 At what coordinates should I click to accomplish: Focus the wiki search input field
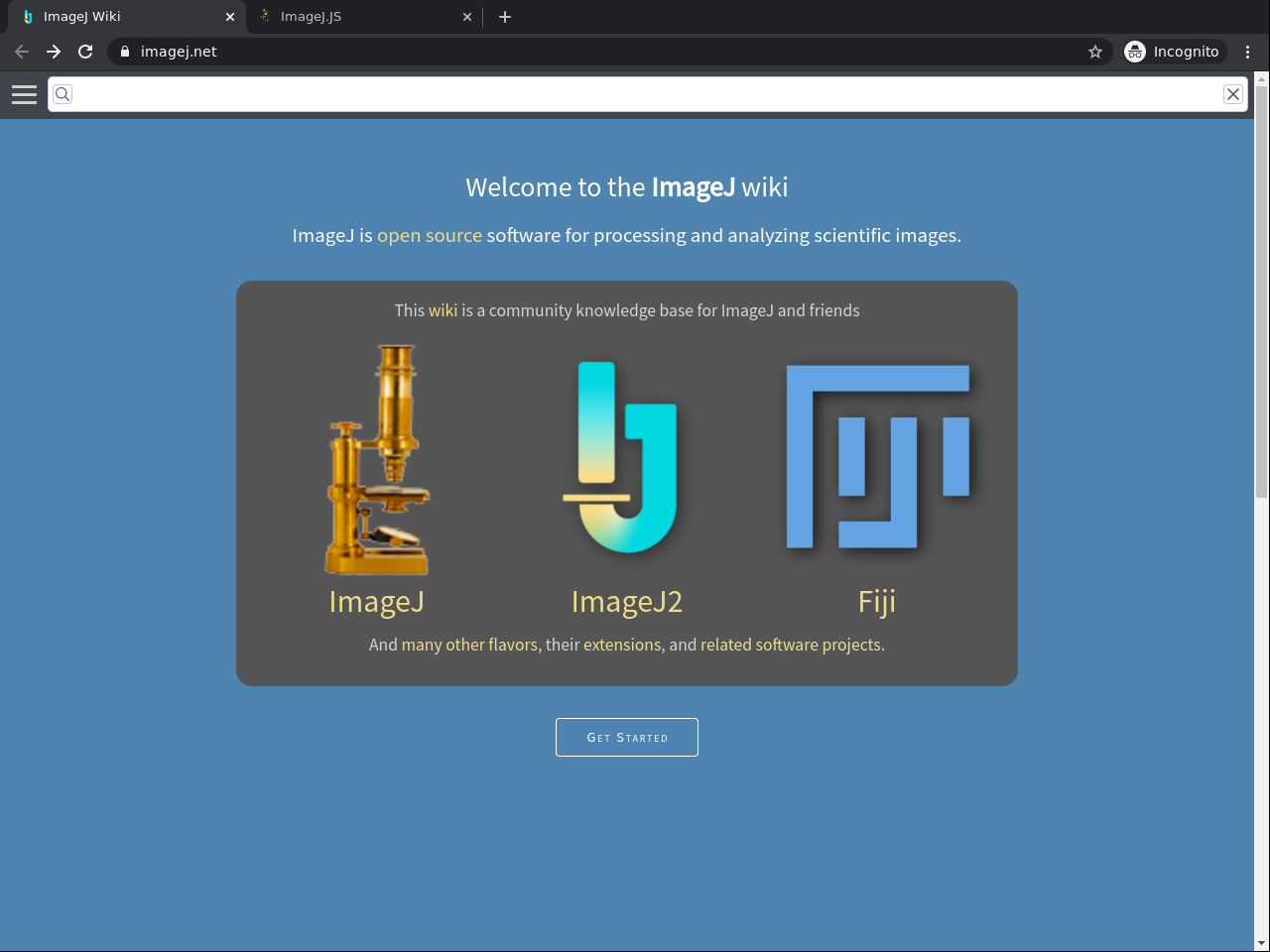[x=648, y=94]
